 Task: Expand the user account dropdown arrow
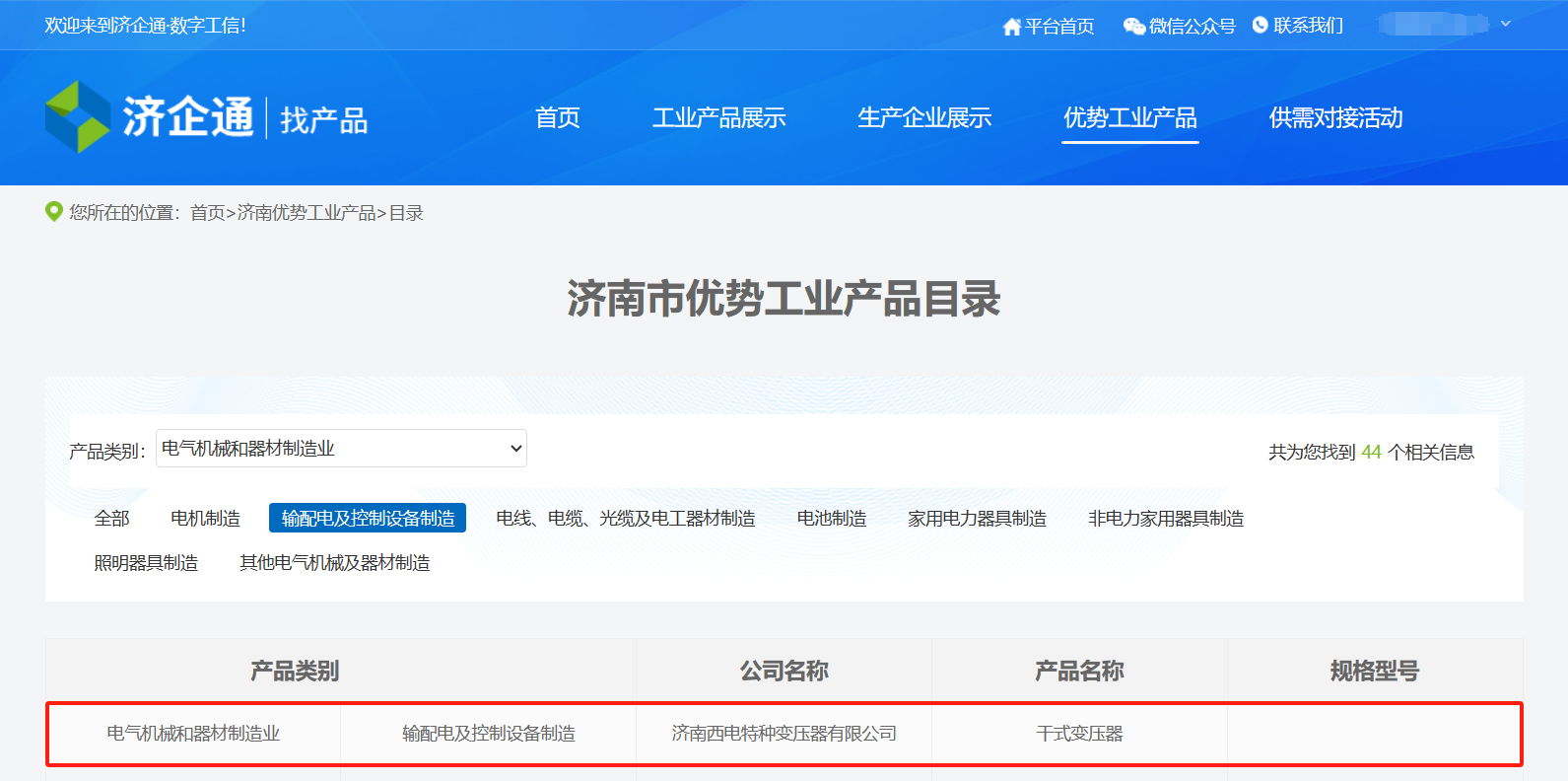pyautogui.click(x=1505, y=24)
